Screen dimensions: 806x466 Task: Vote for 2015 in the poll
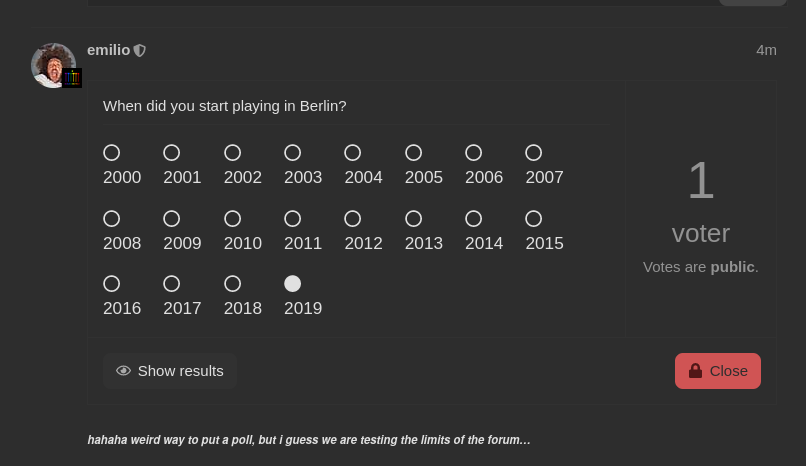pyautogui.click(x=534, y=219)
